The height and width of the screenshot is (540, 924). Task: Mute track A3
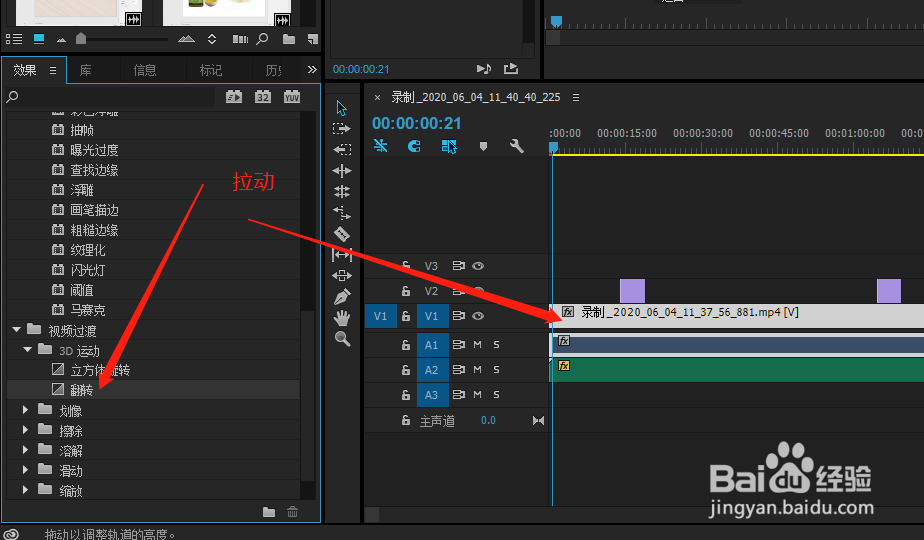pyautogui.click(x=477, y=394)
